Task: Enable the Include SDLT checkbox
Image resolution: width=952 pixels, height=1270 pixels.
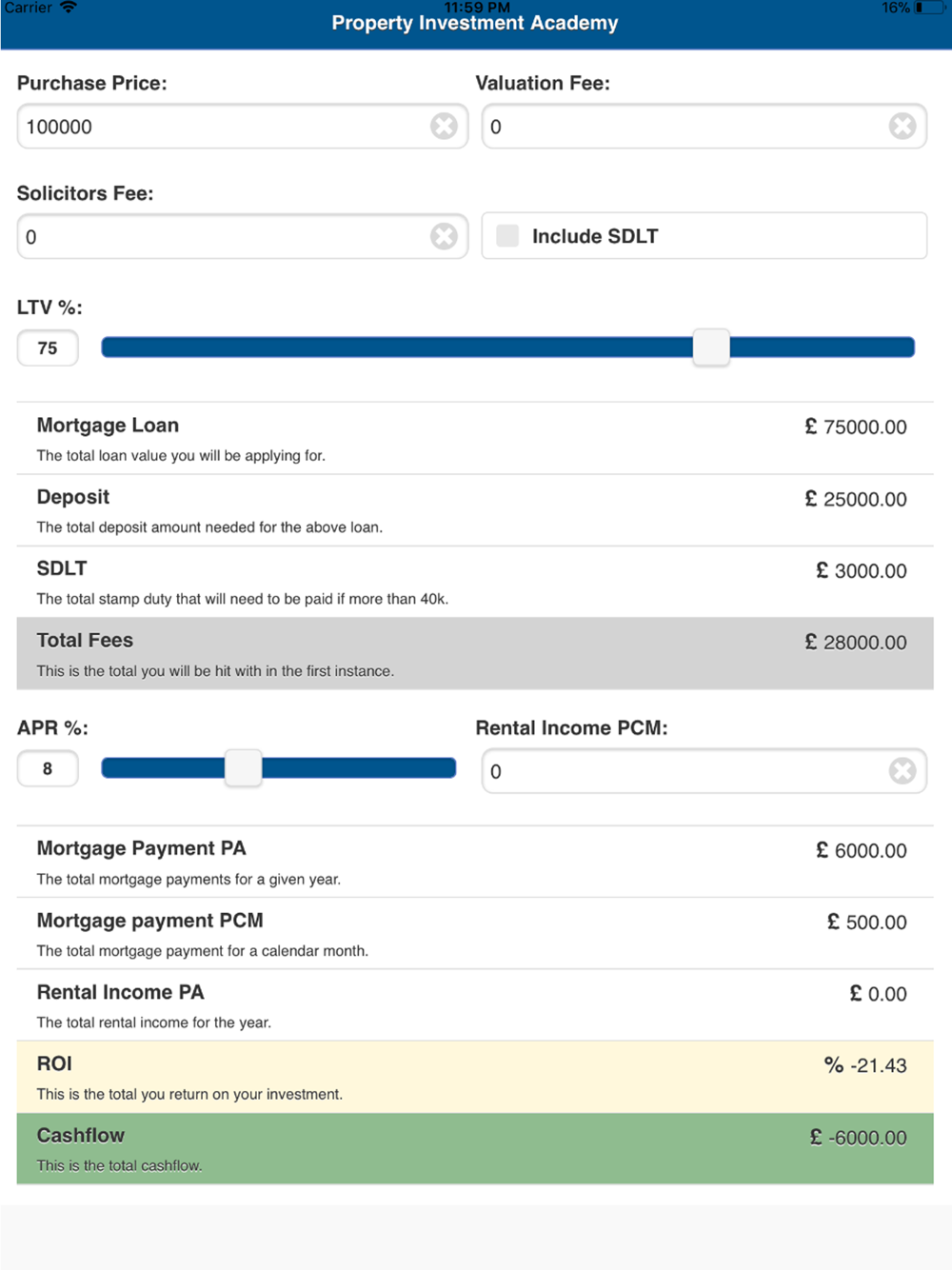Action: click(508, 236)
